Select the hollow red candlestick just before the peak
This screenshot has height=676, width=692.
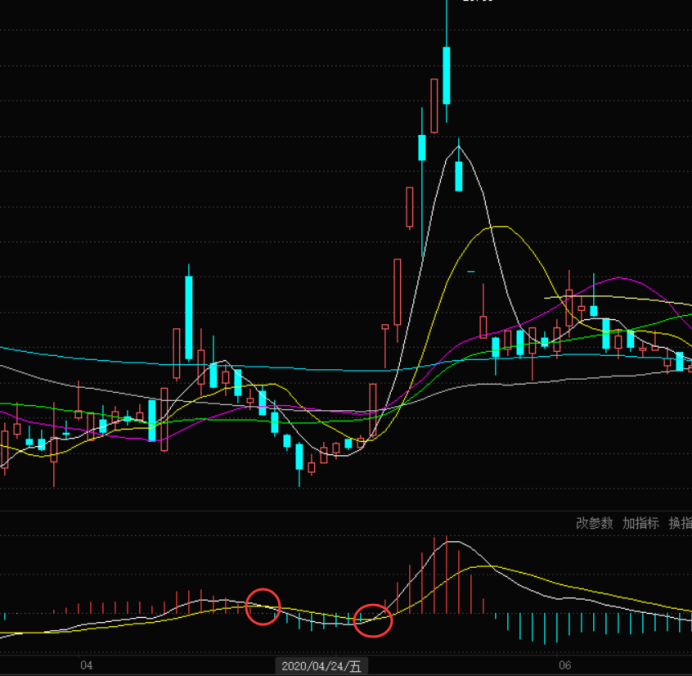(x=435, y=105)
